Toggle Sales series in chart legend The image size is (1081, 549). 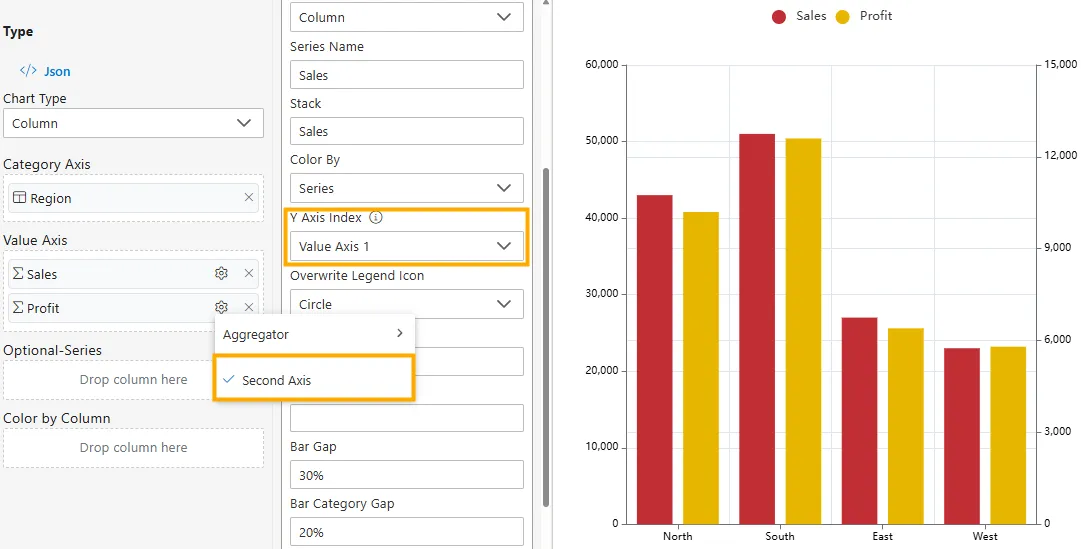coord(799,16)
